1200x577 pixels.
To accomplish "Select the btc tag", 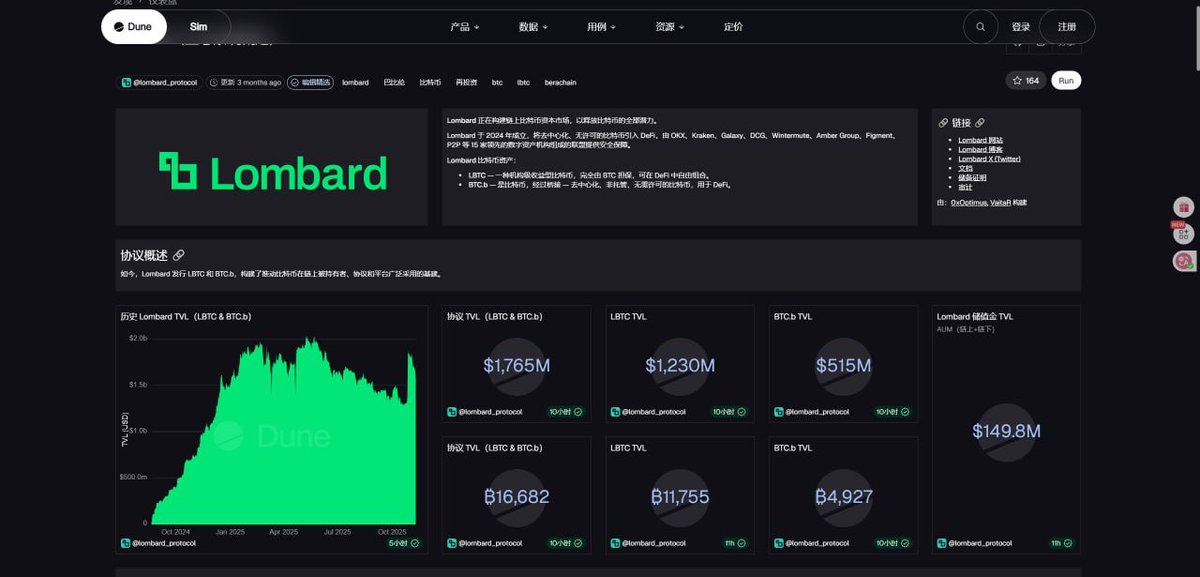I will 497,82.
